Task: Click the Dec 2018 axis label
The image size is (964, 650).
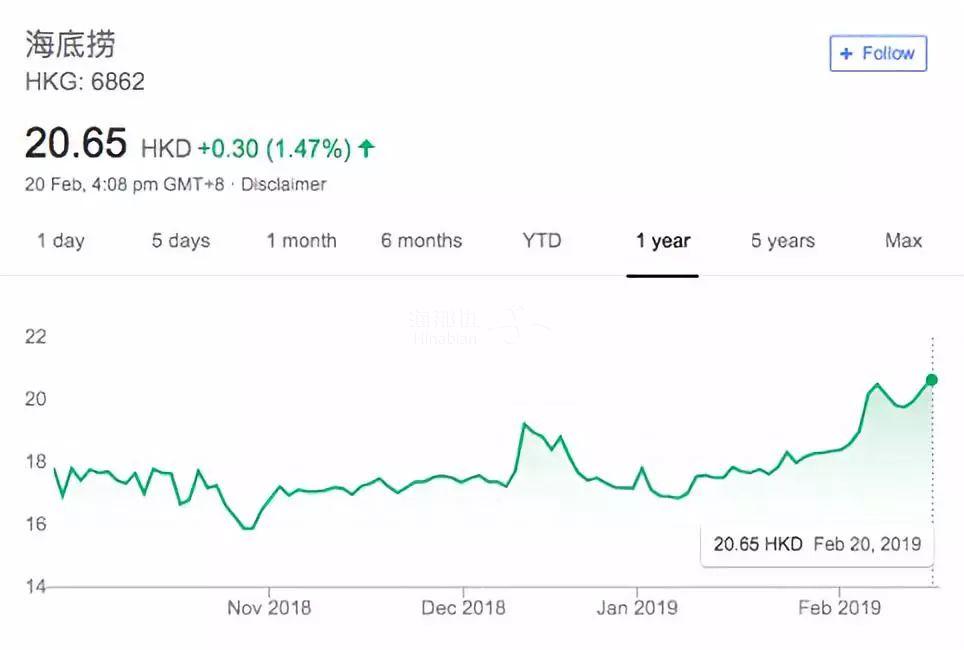Action: tap(464, 607)
